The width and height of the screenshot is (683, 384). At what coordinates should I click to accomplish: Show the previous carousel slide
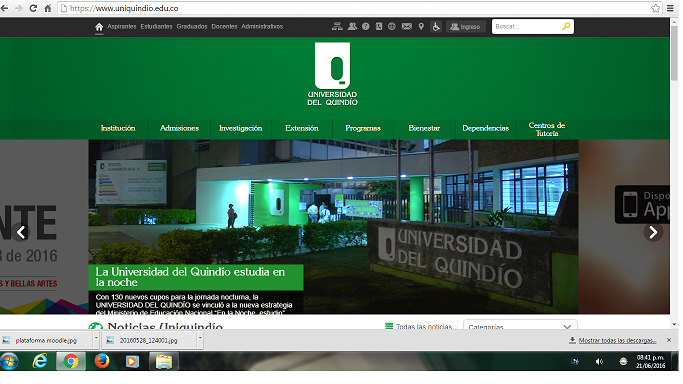pyautogui.click(x=20, y=232)
